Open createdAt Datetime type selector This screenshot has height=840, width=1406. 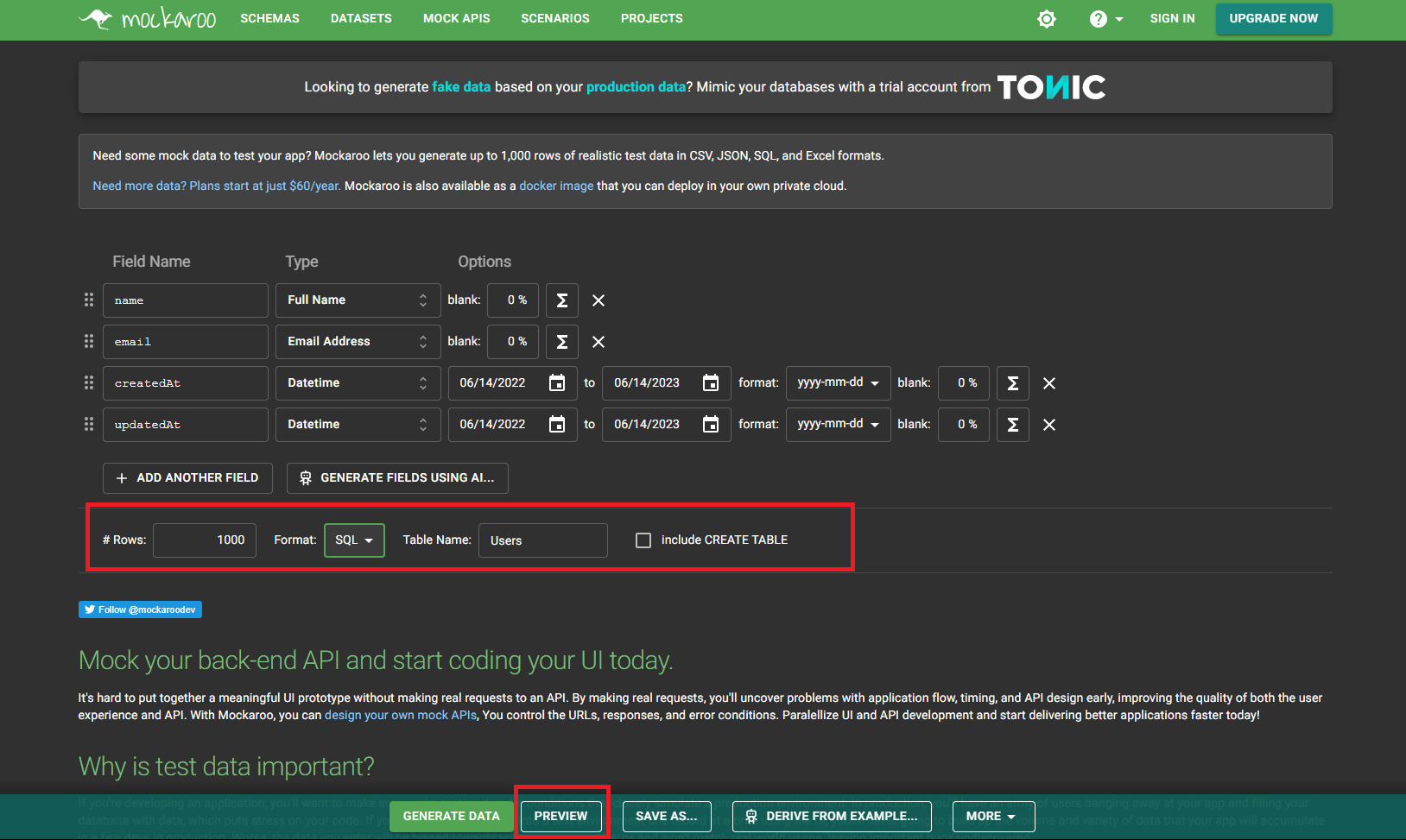pos(358,383)
